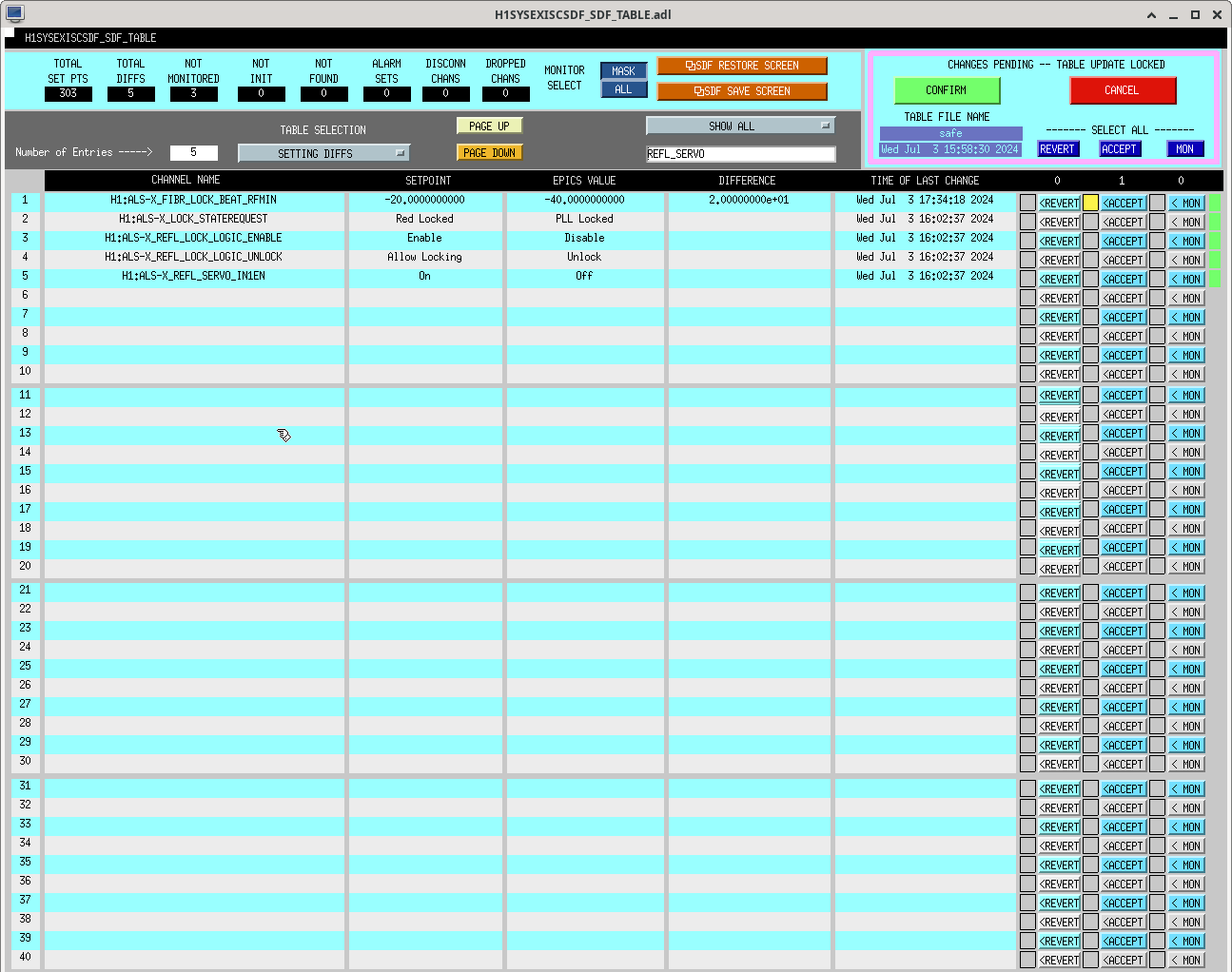Open the SETTING DIFFS table selection dropdown
Viewport: 1232px width, 972px height.
[x=323, y=153]
